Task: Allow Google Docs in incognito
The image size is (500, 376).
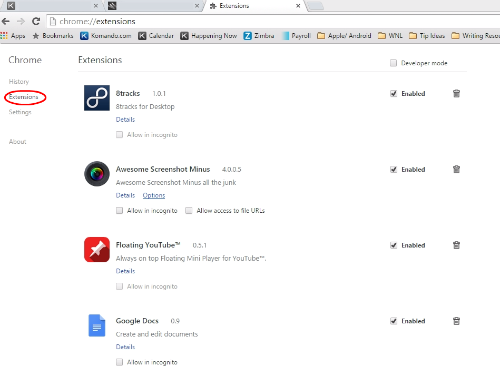Action: [119, 362]
